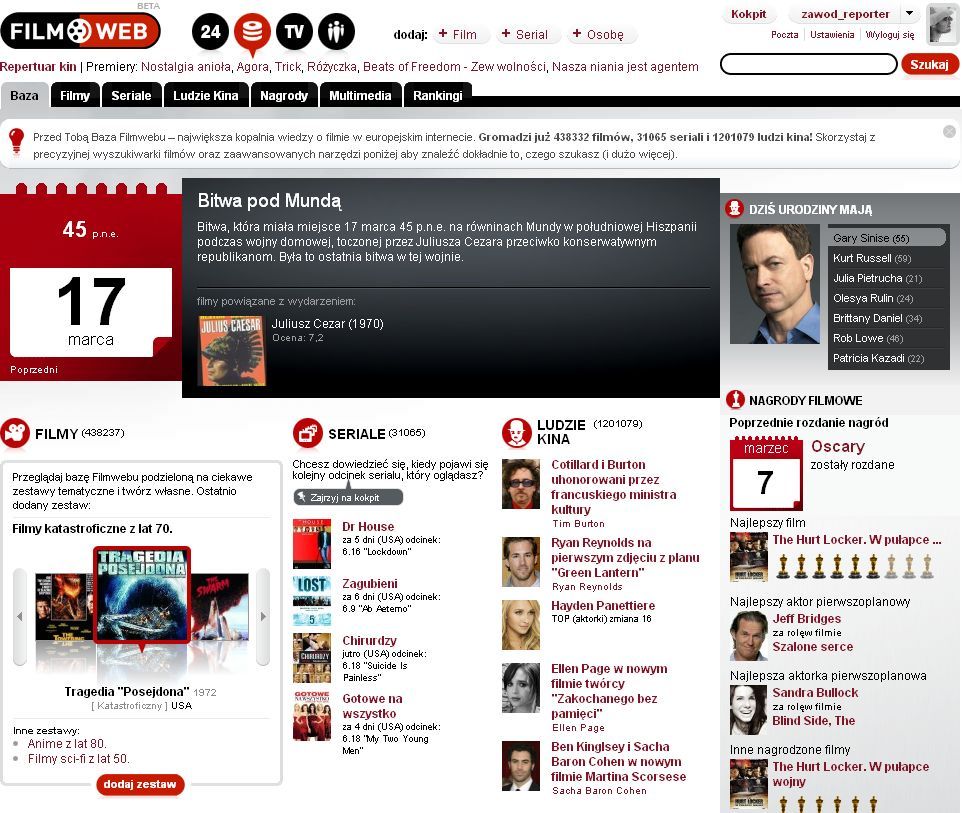Viewport: 962px width, 813px height.
Task: Open the Filmweb logo homepage
Action: click(x=80, y=31)
